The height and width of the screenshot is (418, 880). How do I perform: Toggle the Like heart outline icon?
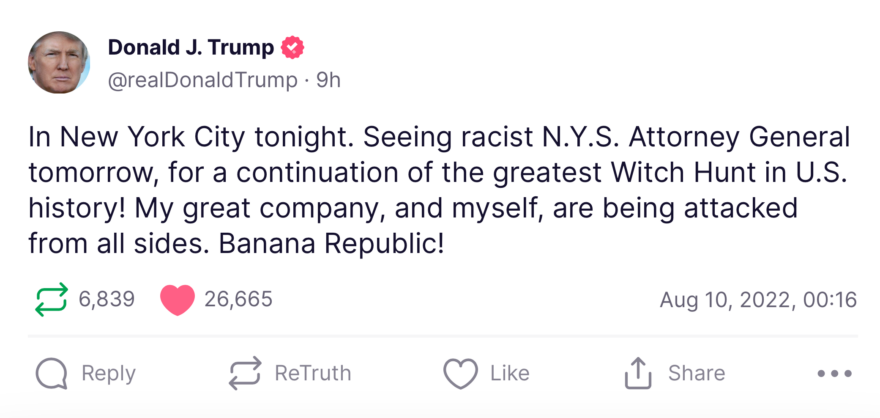pyautogui.click(x=460, y=374)
